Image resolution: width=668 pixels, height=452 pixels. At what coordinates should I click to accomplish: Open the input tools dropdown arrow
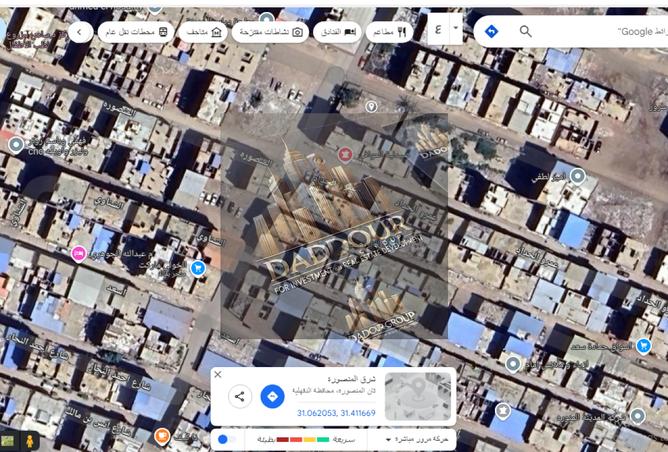[x=456, y=28]
